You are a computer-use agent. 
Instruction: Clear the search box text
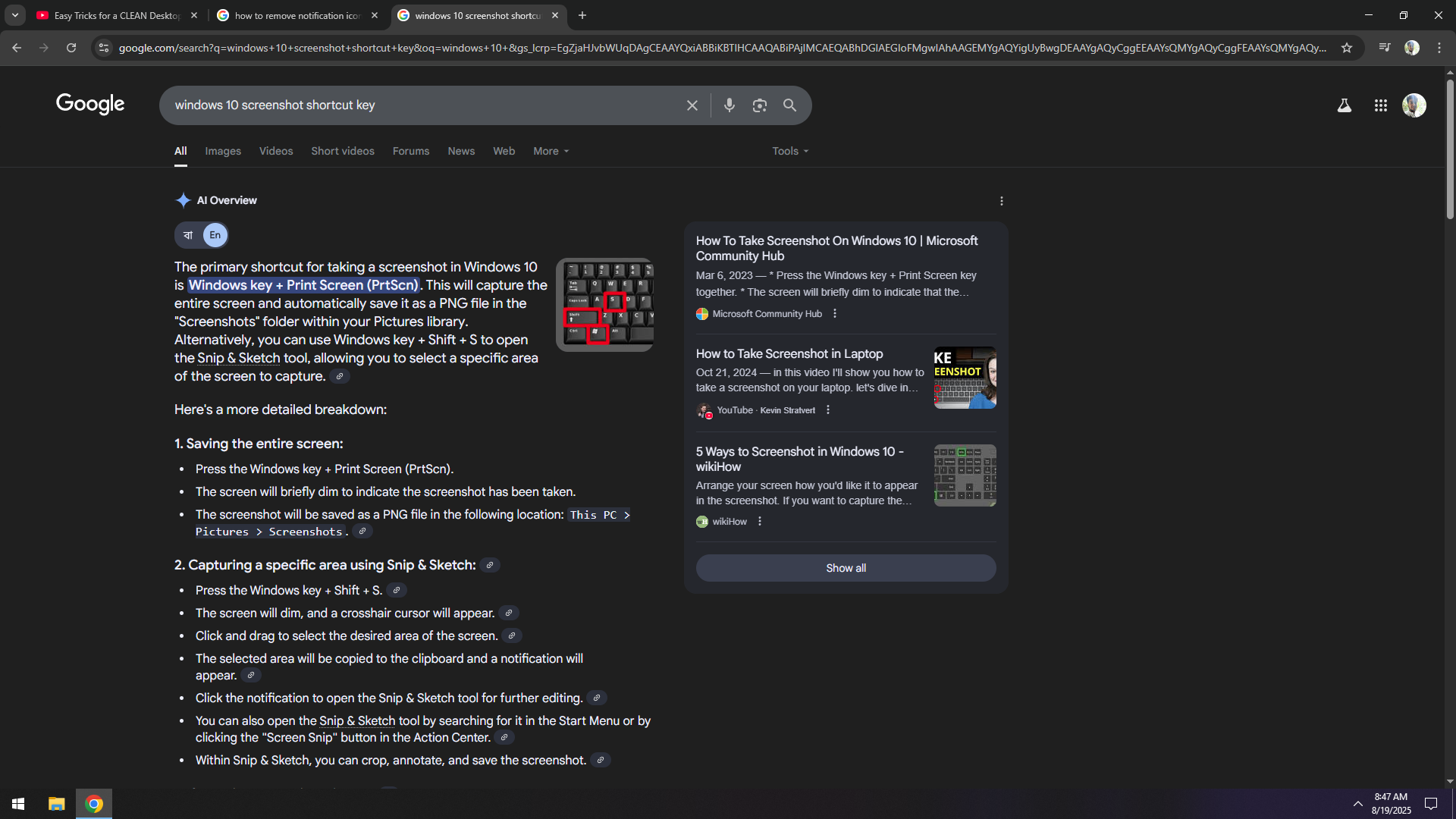pyautogui.click(x=692, y=105)
